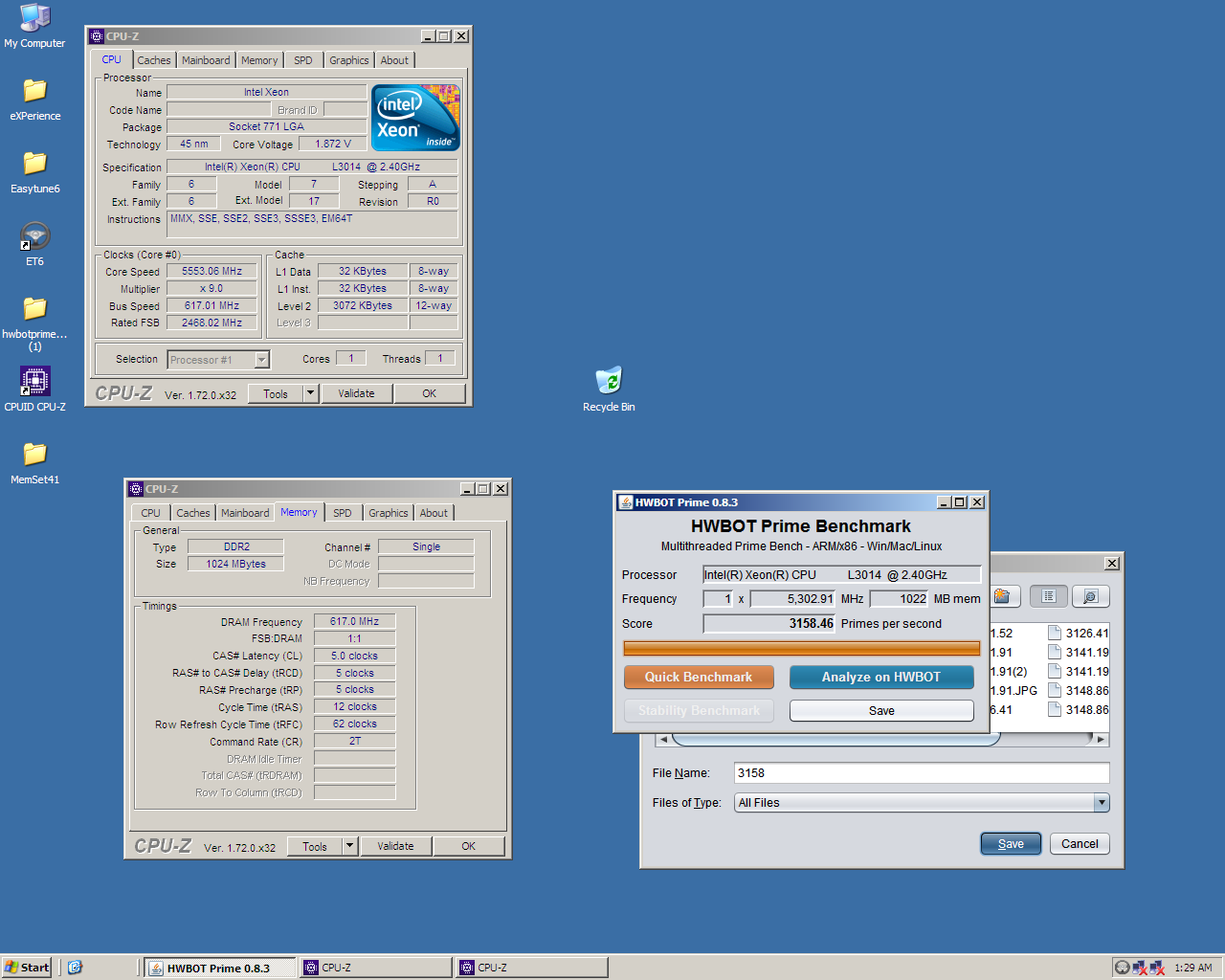This screenshot has width=1225, height=980.
Task: Select the 3126.41 file icon
Action: point(1054,633)
